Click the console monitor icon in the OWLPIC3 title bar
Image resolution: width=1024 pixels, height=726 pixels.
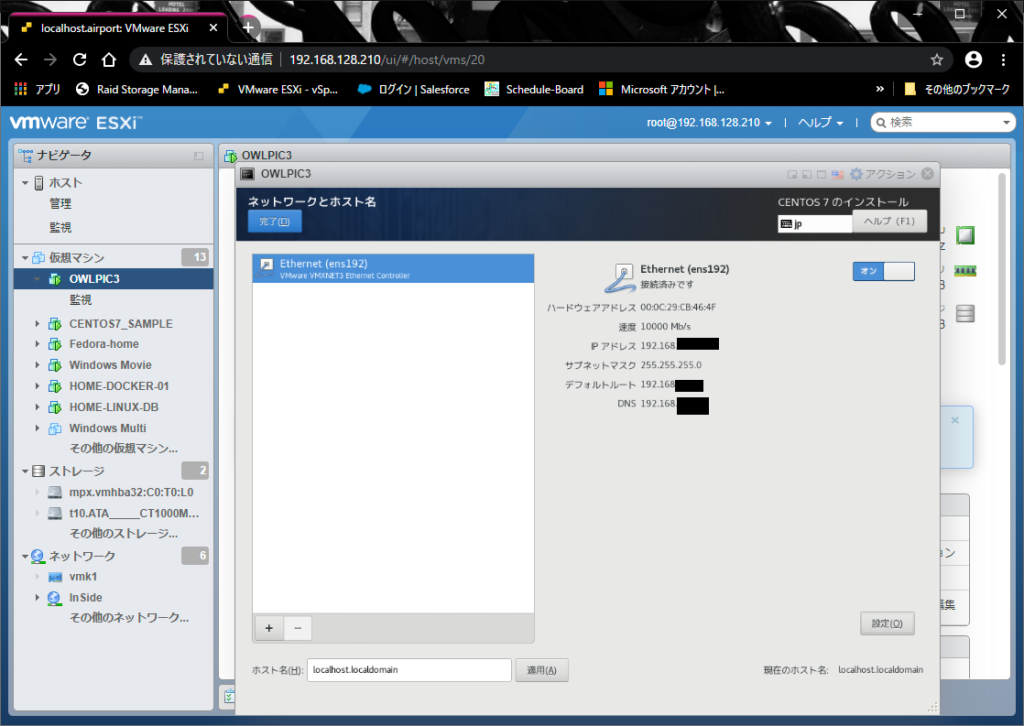pyautogui.click(x=248, y=174)
